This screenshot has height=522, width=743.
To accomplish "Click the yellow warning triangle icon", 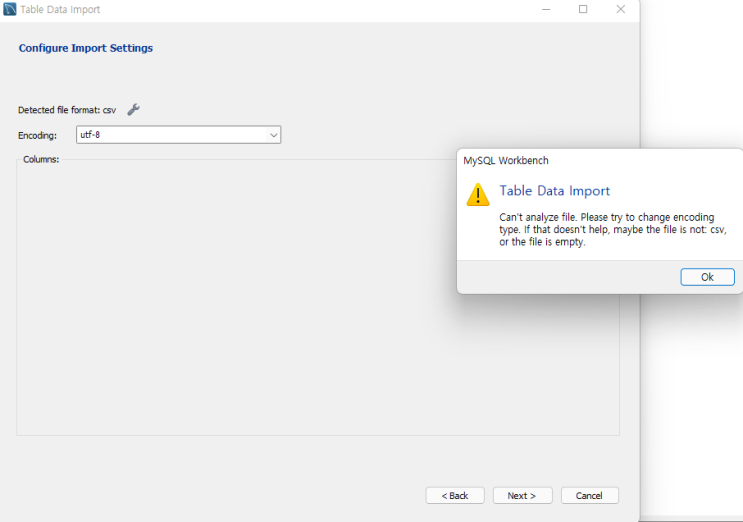I will [x=478, y=195].
